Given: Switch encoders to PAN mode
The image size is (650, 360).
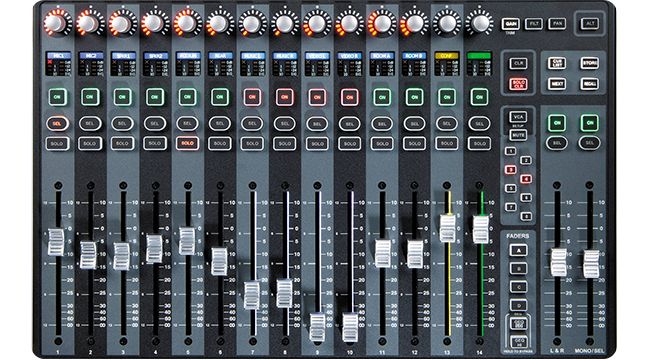Looking at the screenshot, I should [x=557, y=24].
